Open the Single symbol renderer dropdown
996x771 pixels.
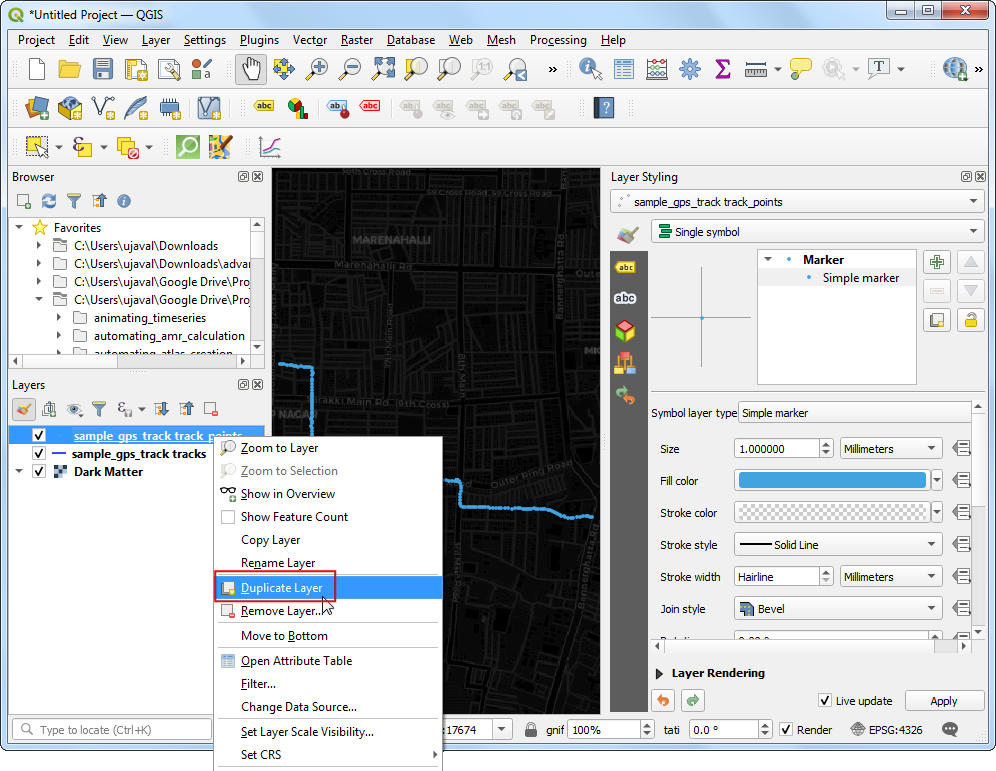pos(817,232)
